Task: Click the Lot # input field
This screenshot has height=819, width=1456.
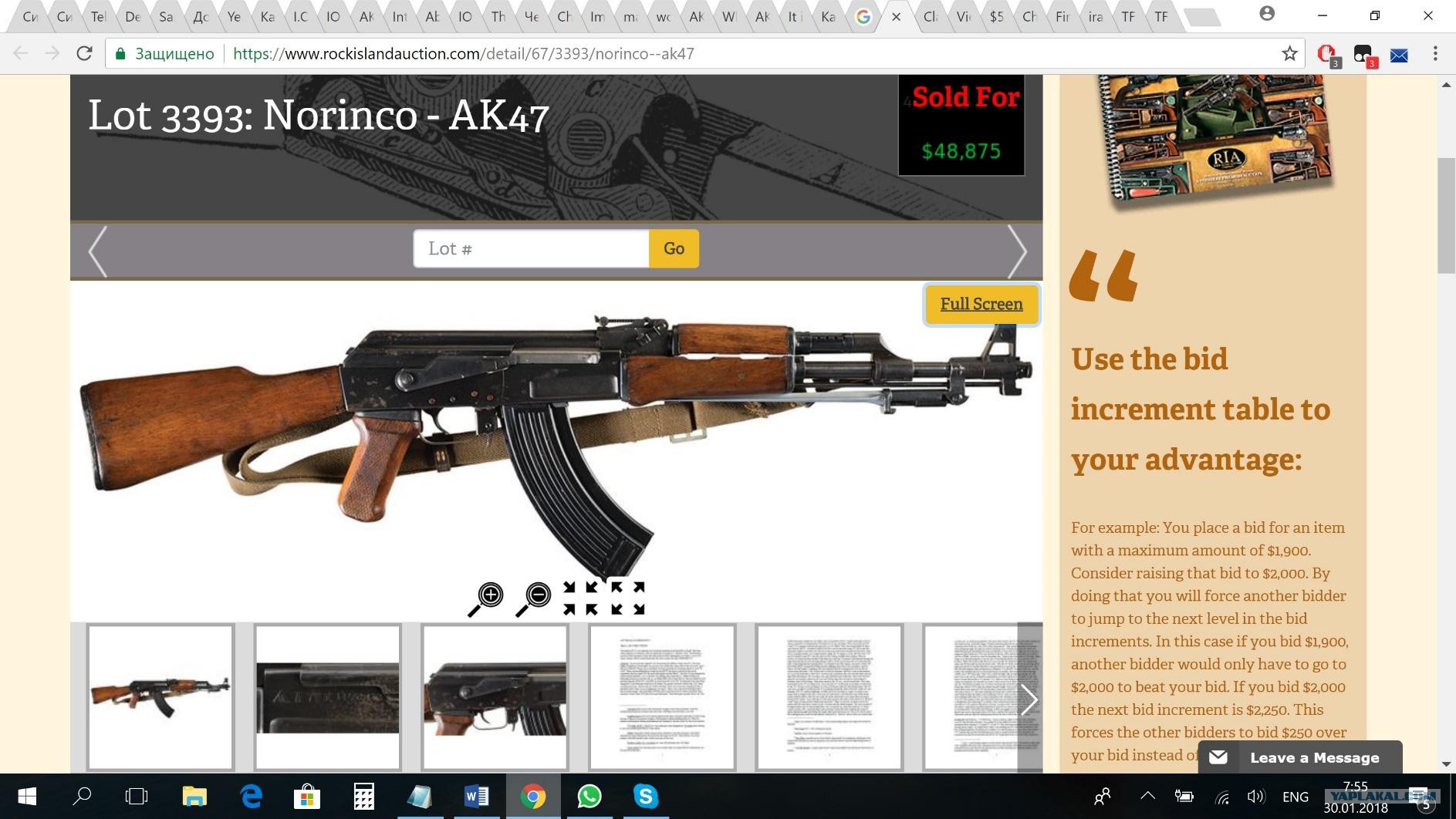Action: click(532, 248)
